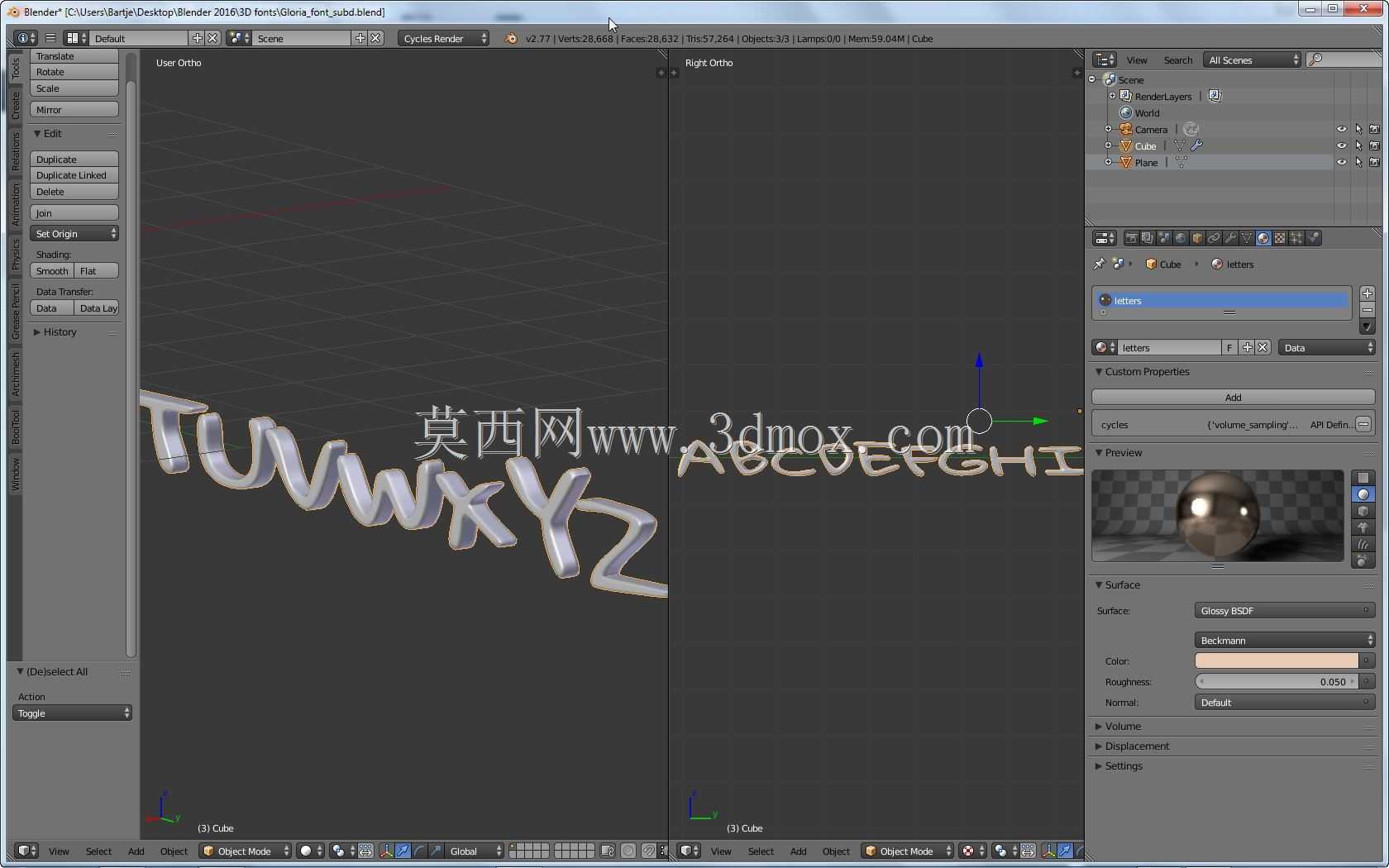Toggle fake user F button for letters
1389x868 pixels.
[1229, 348]
